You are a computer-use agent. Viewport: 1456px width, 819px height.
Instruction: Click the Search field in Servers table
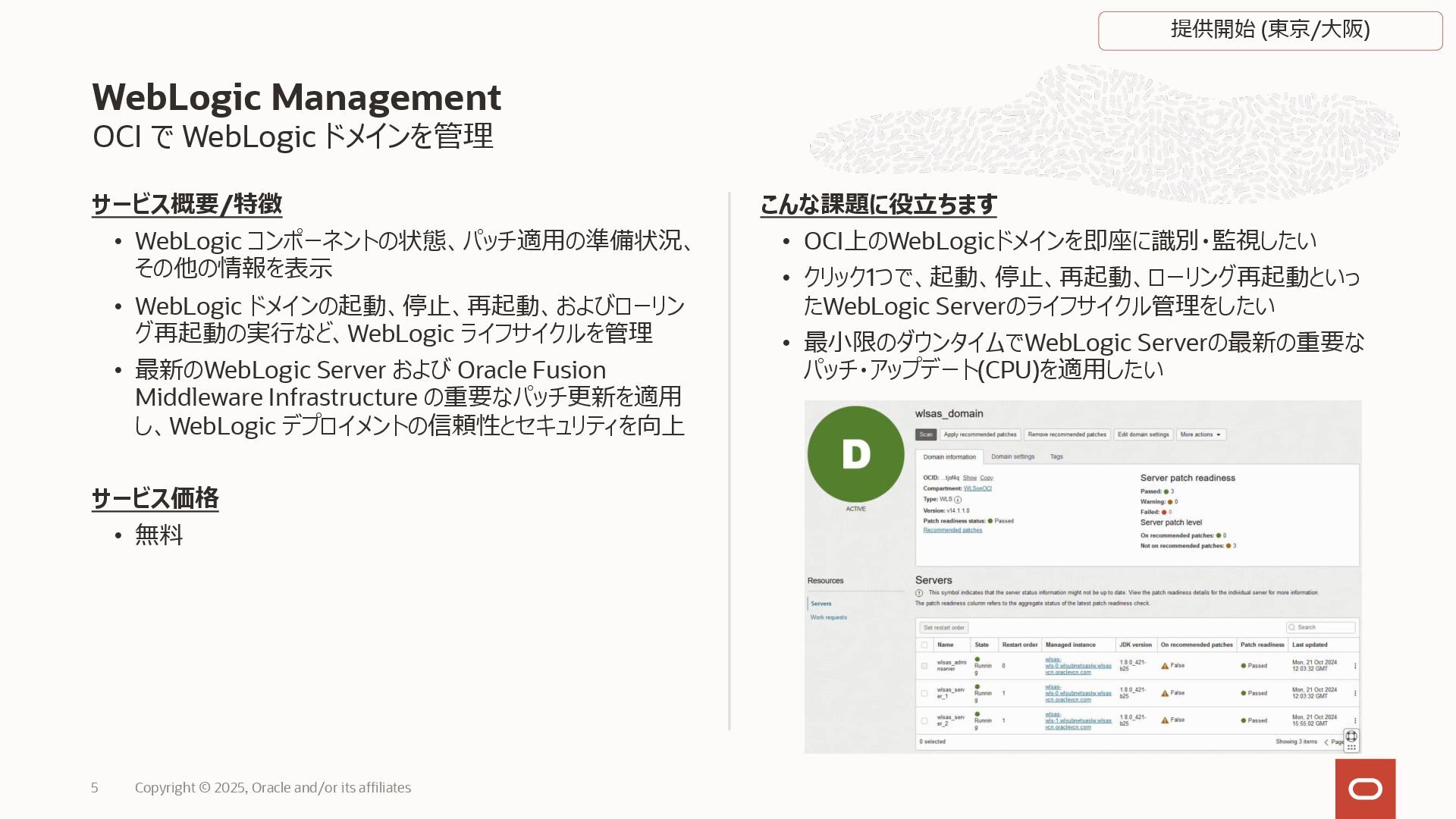pos(1320,627)
